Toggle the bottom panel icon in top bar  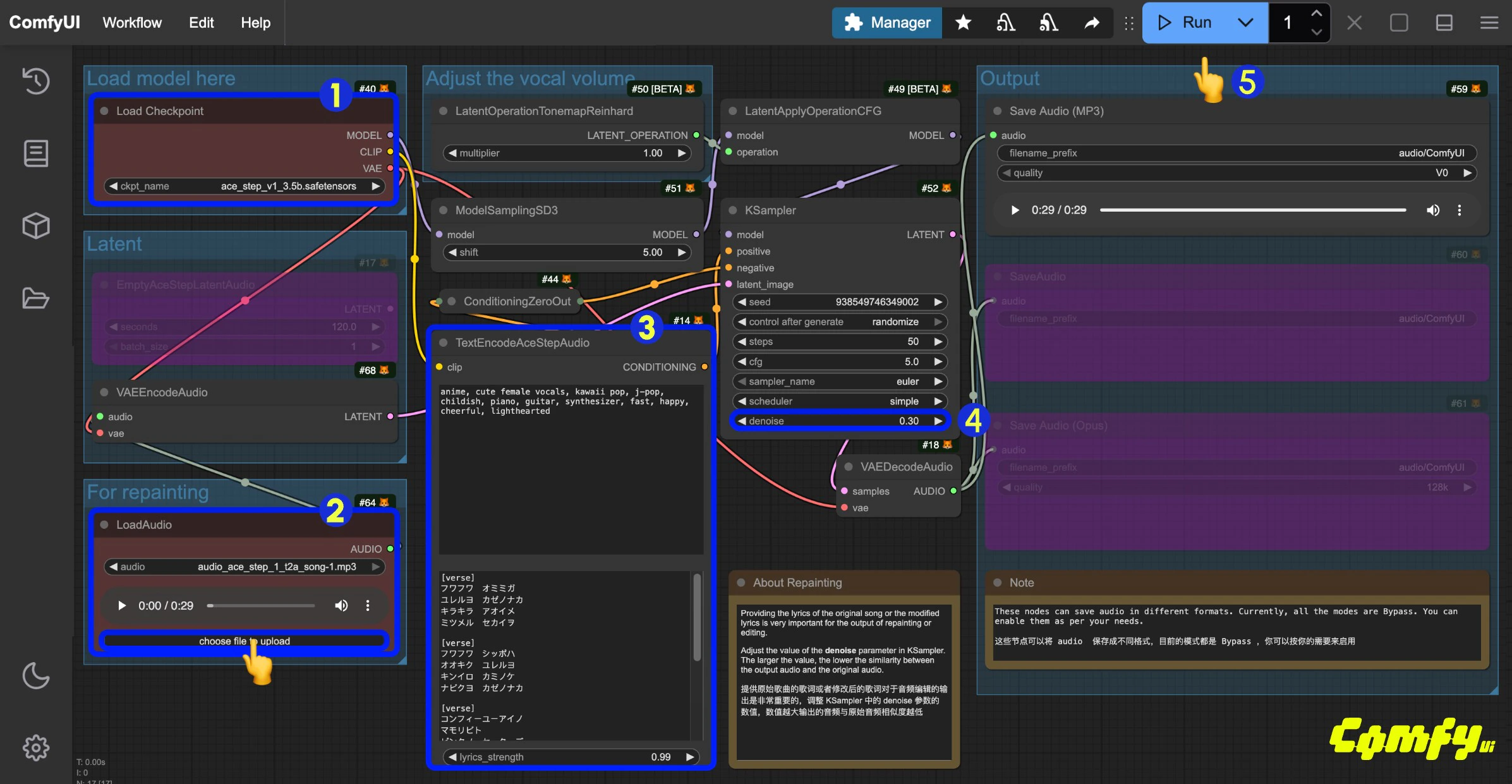1444,23
